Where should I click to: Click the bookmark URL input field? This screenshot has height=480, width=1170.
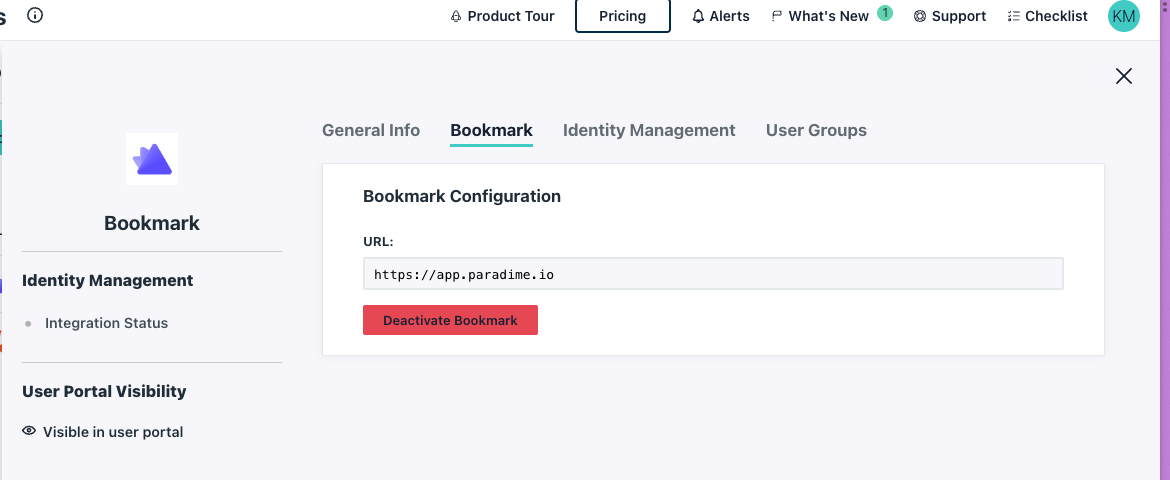713,274
